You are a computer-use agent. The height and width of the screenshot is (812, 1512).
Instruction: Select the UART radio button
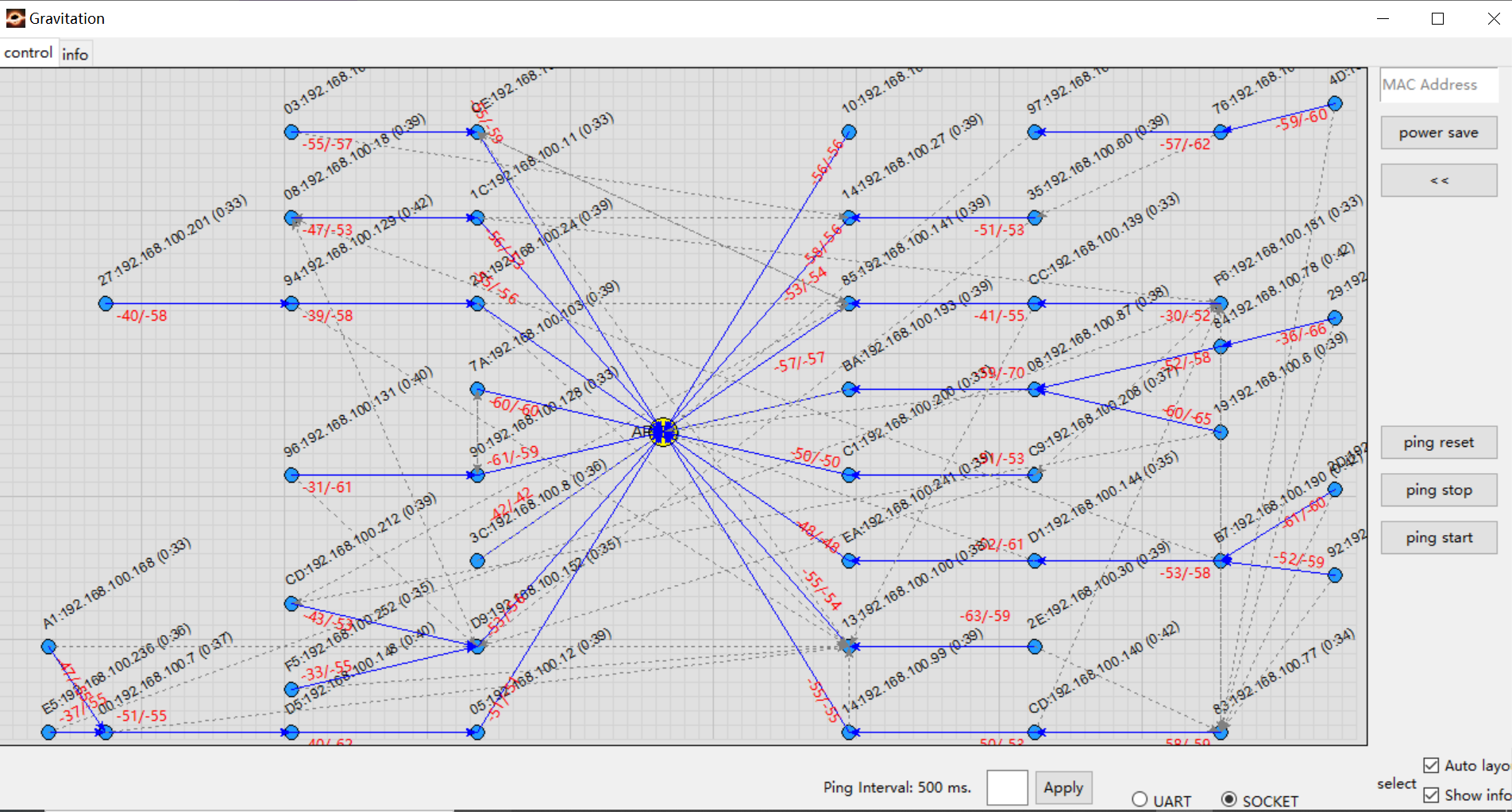tap(1140, 799)
